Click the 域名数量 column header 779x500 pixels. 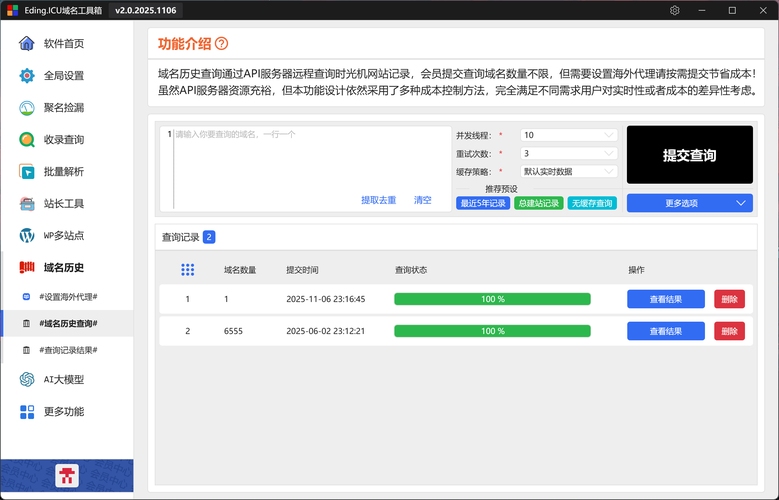[x=240, y=270]
